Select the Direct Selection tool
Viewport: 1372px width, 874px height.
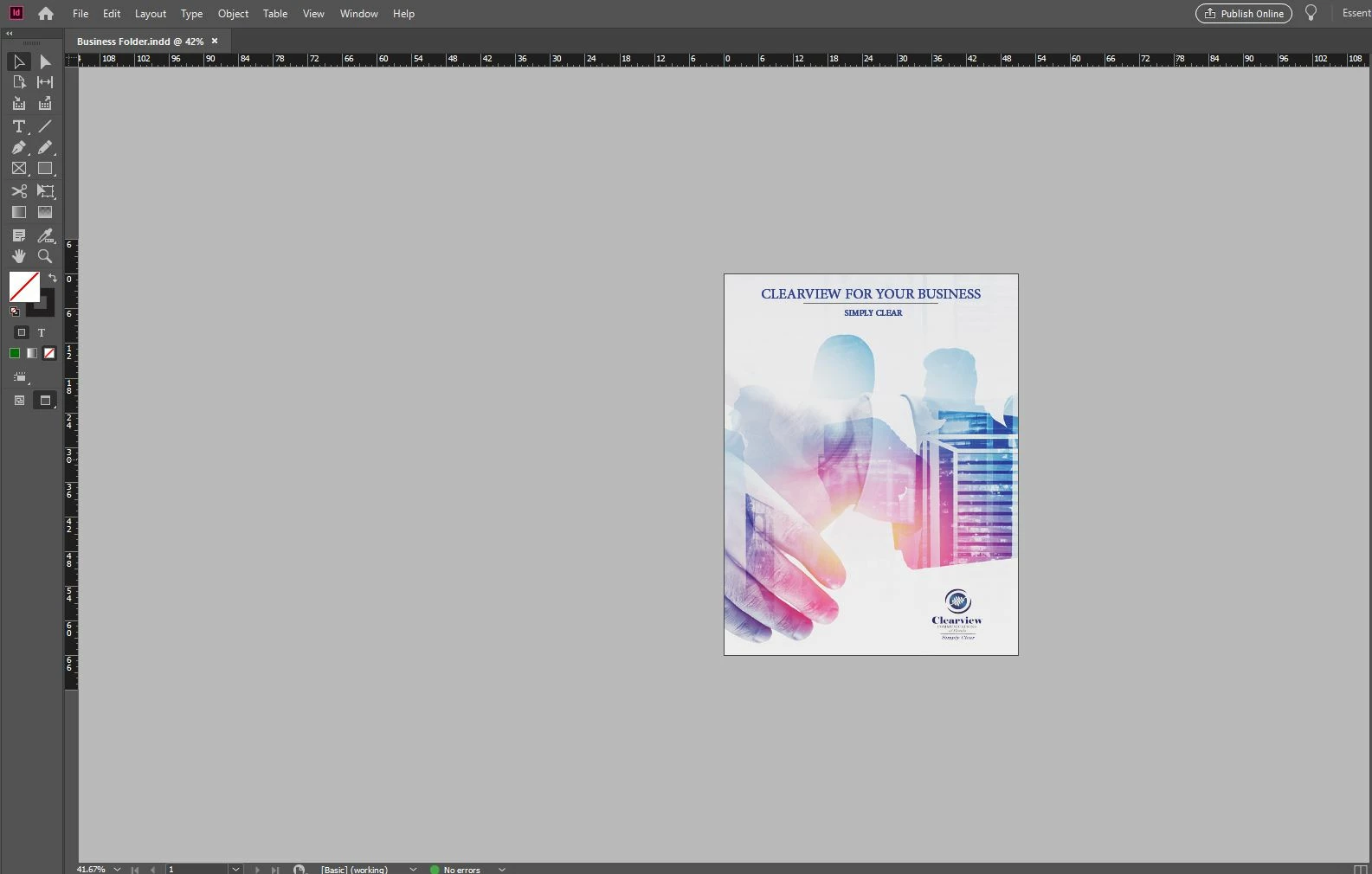[45, 61]
